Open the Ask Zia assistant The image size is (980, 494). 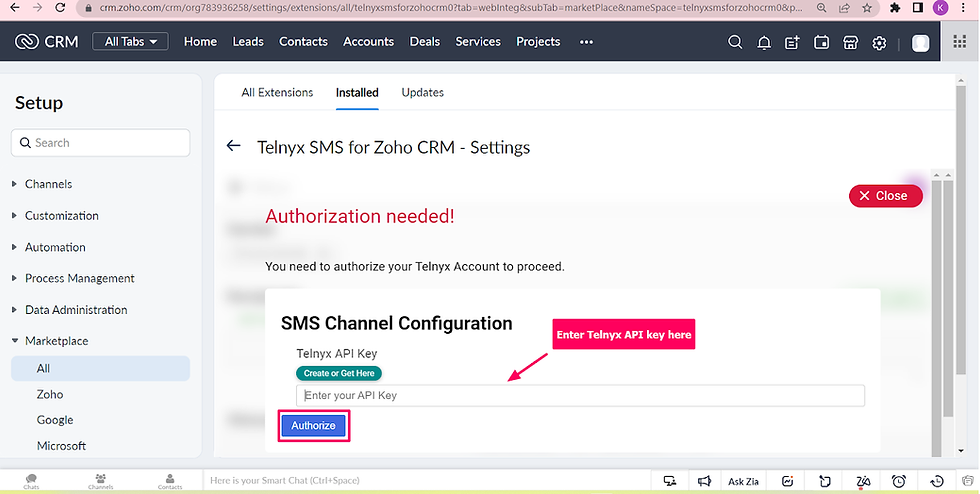tap(743, 481)
